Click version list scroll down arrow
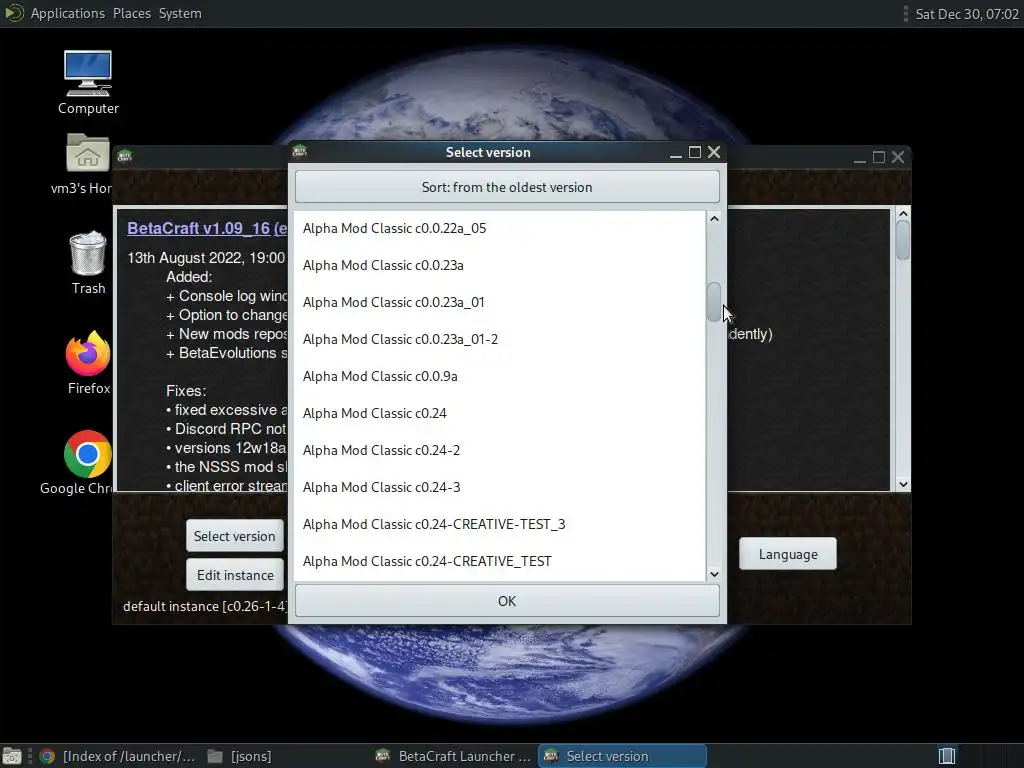This screenshot has width=1024, height=768. [x=714, y=574]
